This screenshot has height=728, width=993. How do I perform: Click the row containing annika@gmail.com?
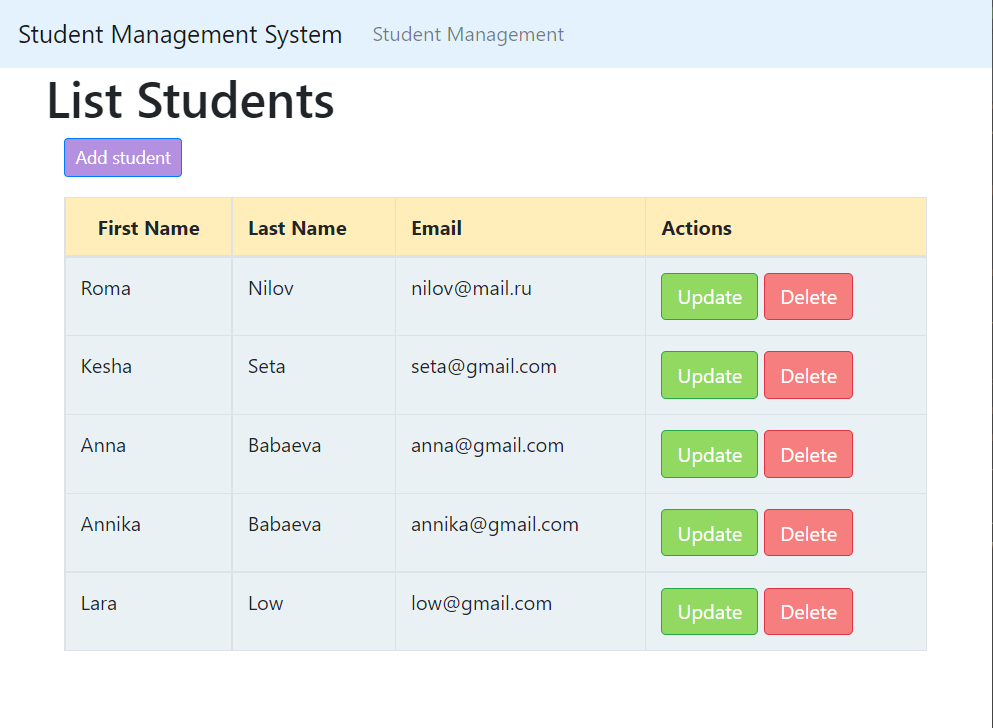tap(495, 524)
